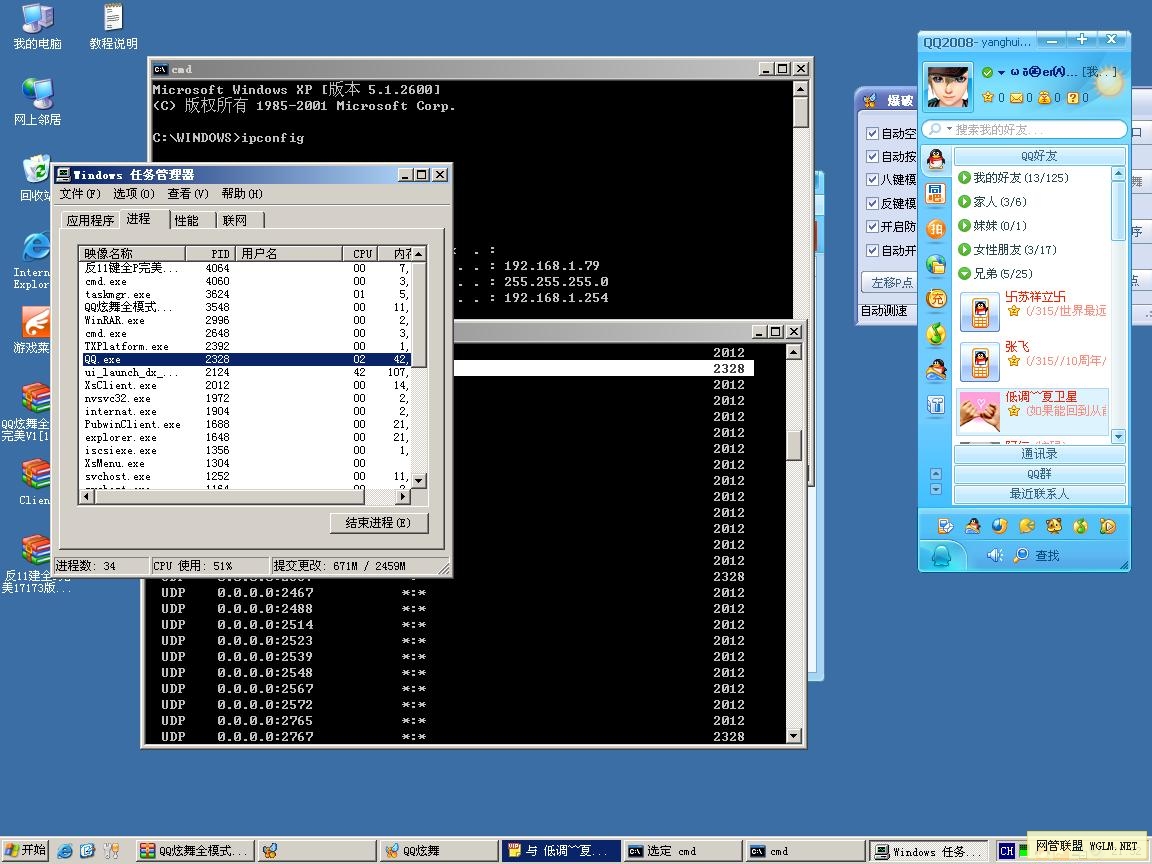Click the QQ user avatar picture

pyautogui.click(x=948, y=87)
